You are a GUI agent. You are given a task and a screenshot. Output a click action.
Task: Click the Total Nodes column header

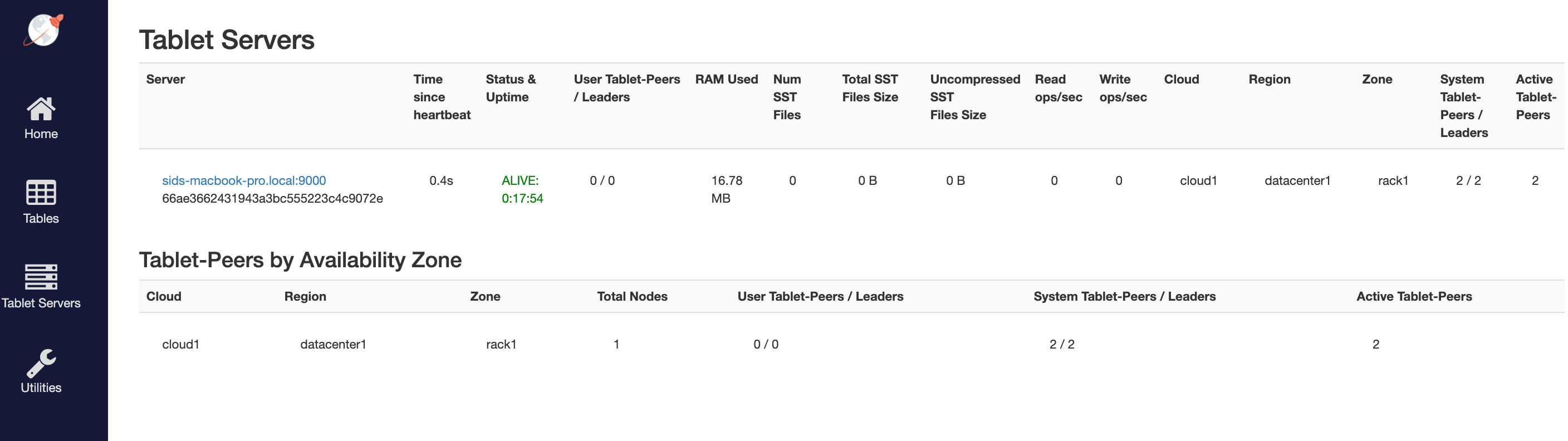pos(632,297)
